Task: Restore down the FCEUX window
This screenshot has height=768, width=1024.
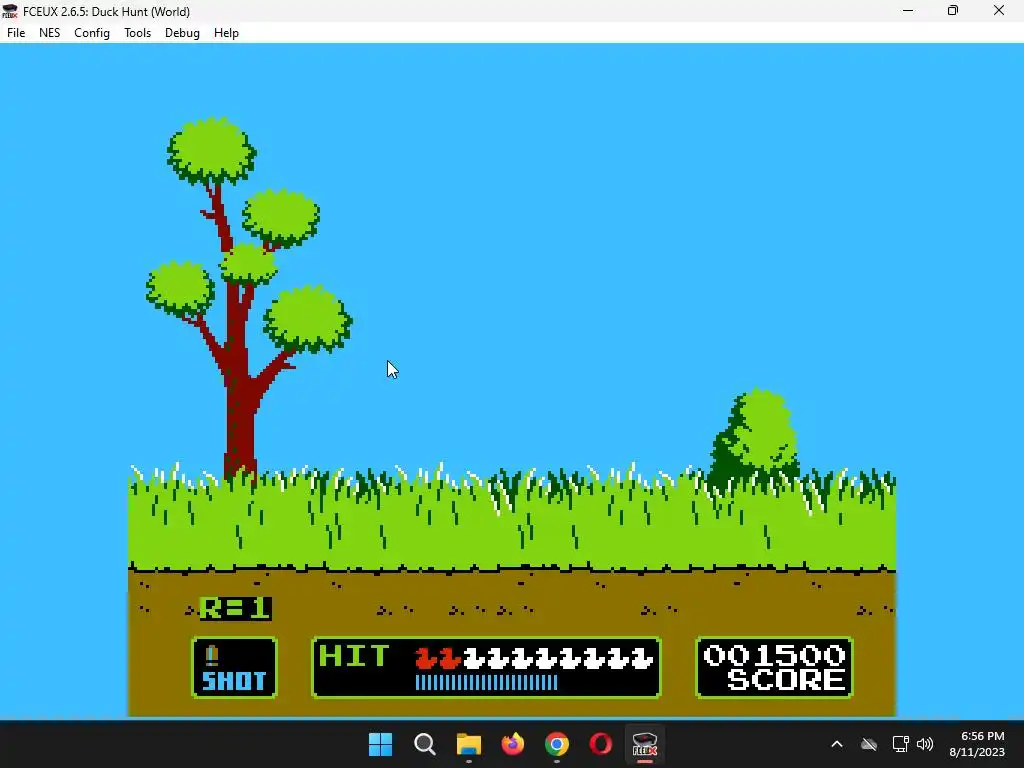Action: (953, 11)
